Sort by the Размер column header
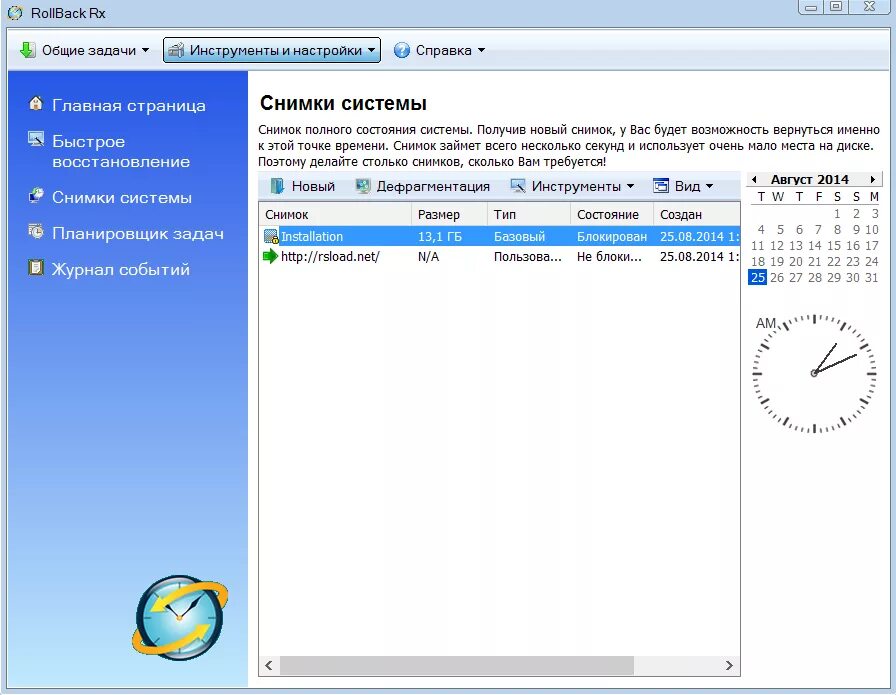The image size is (896, 695). coord(449,214)
